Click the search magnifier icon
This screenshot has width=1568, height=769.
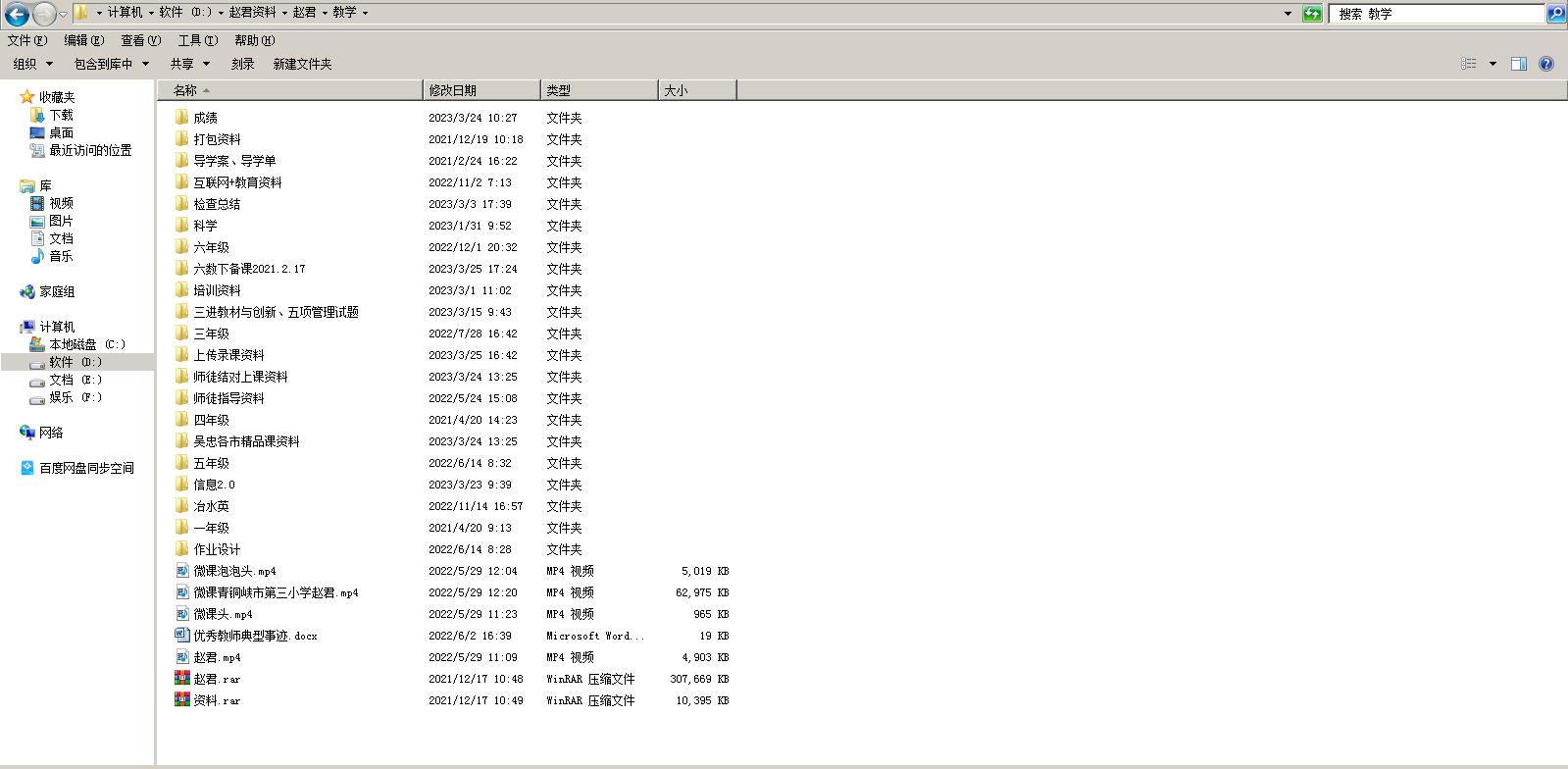(1556, 14)
